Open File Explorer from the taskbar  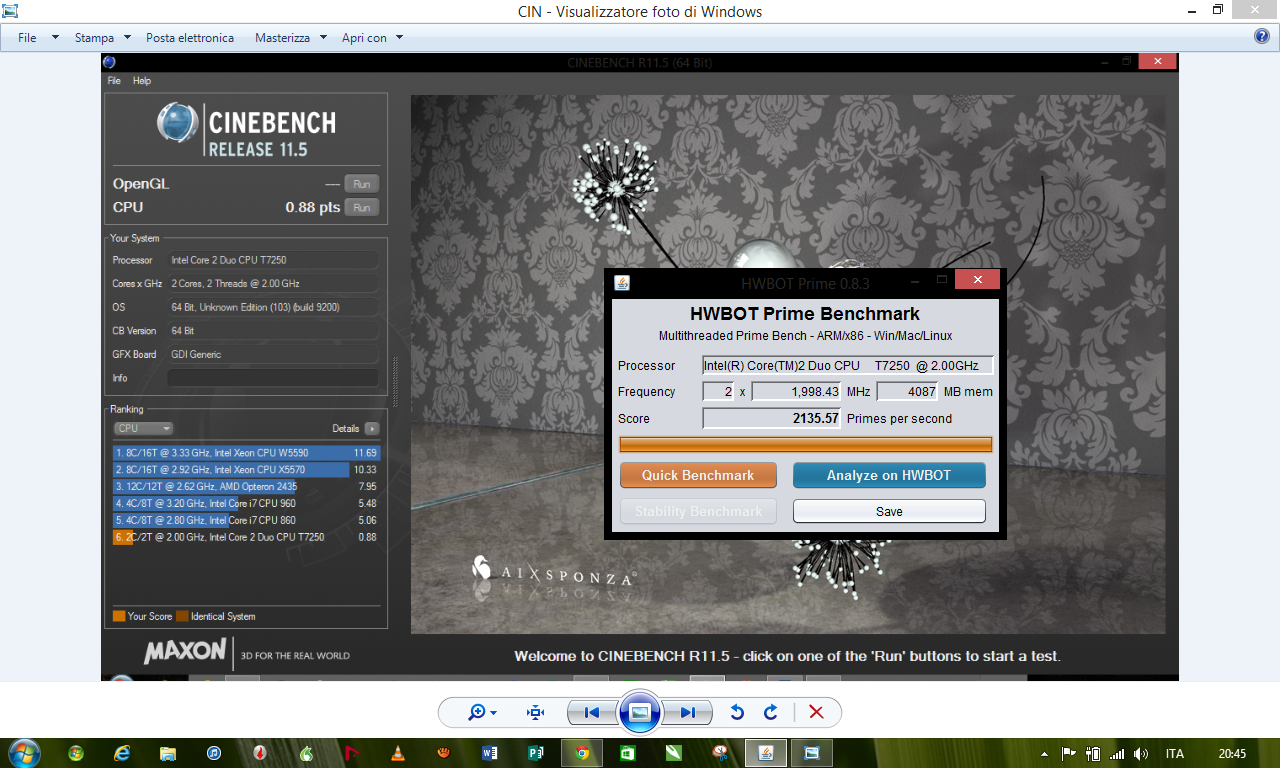(x=168, y=753)
